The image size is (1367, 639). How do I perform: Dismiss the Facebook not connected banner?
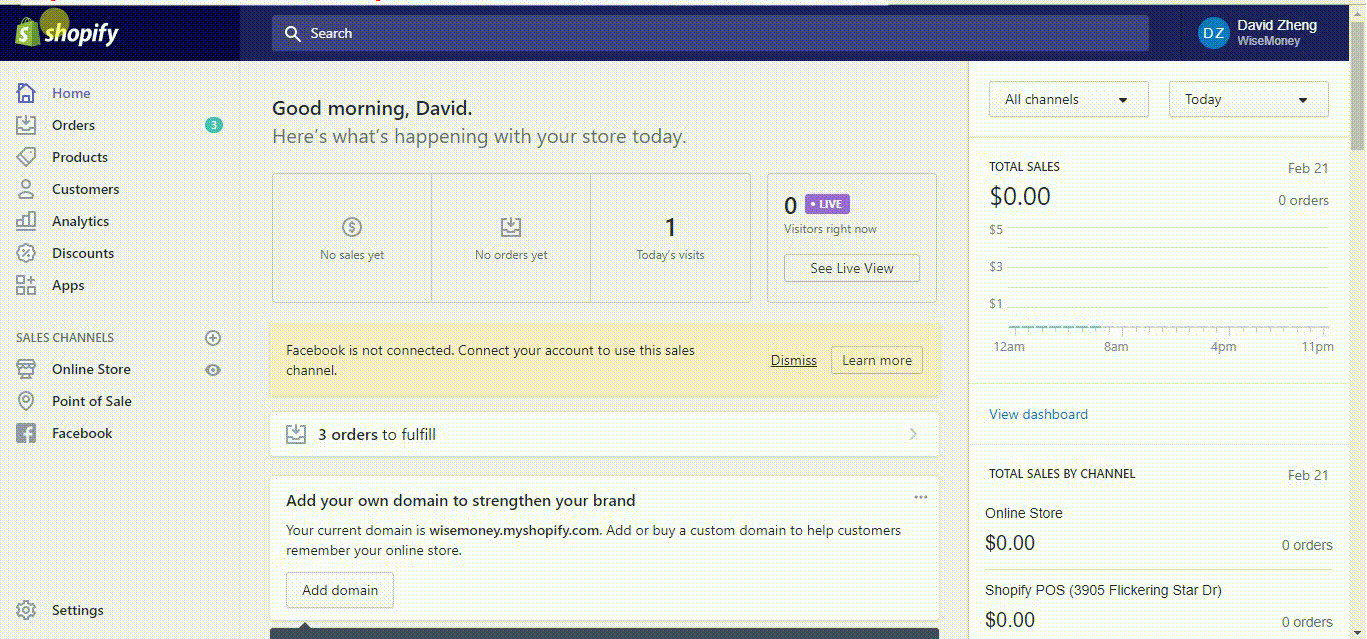[794, 360]
